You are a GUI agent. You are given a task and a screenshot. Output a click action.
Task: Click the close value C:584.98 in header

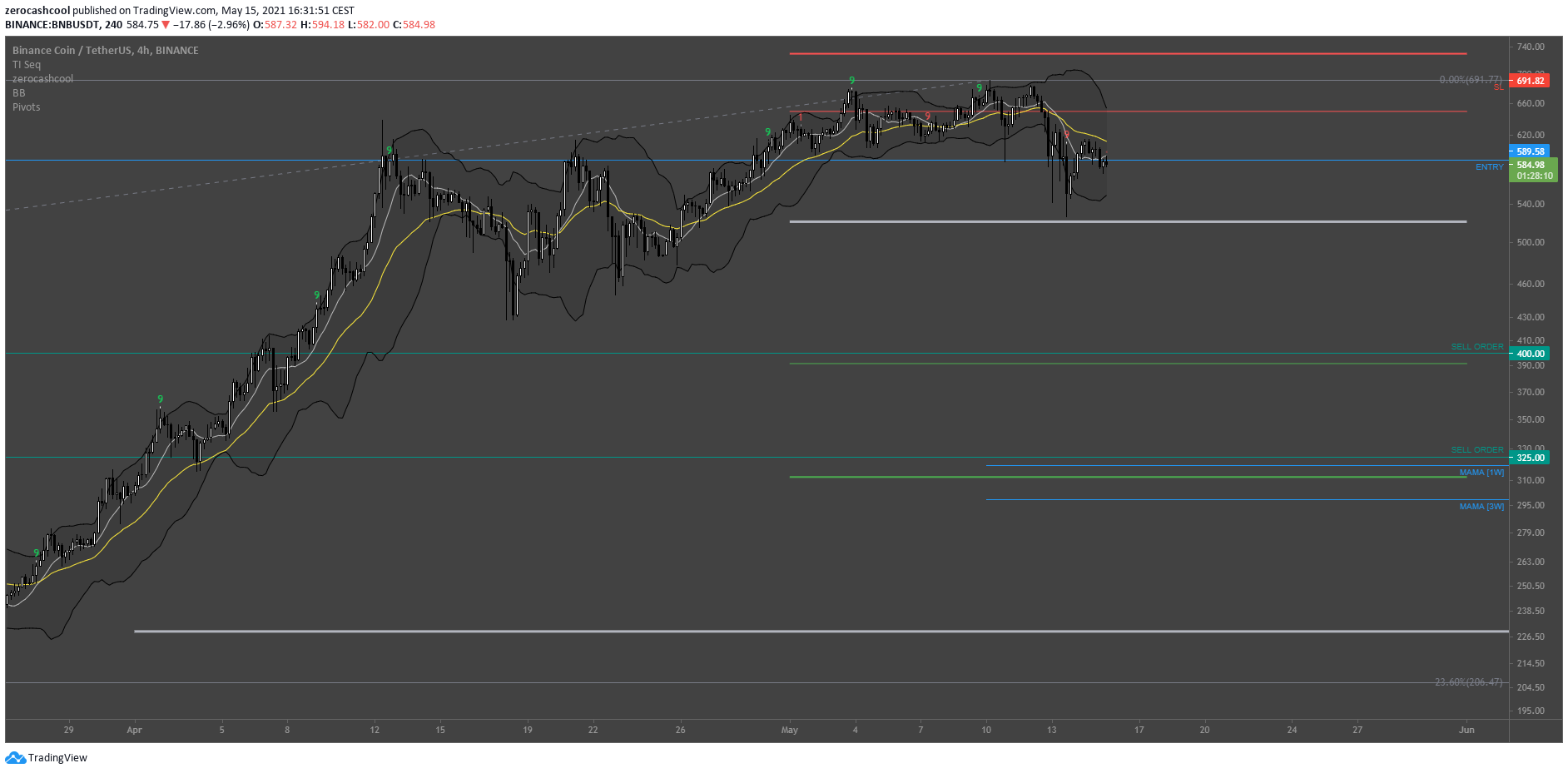click(414, 25)
